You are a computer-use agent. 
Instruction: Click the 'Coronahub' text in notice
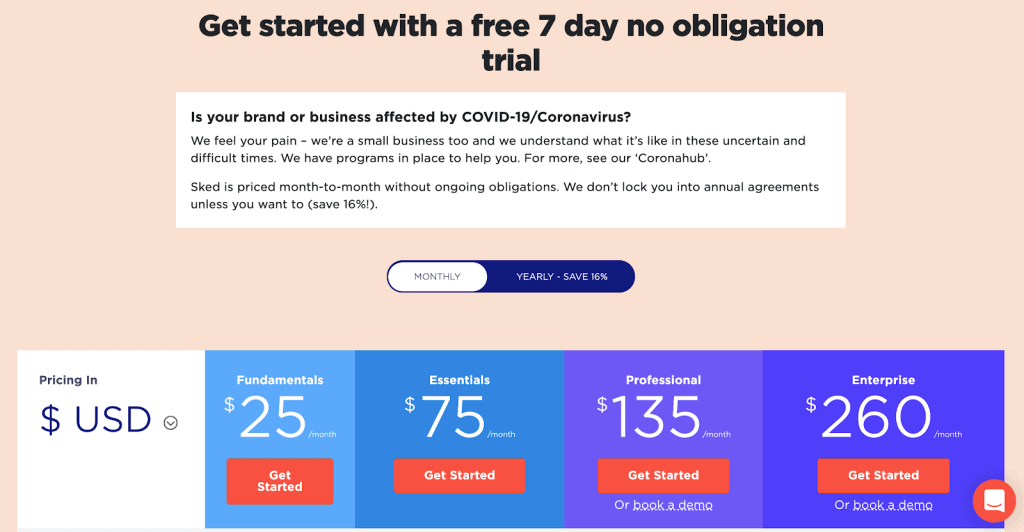(674, 158)
